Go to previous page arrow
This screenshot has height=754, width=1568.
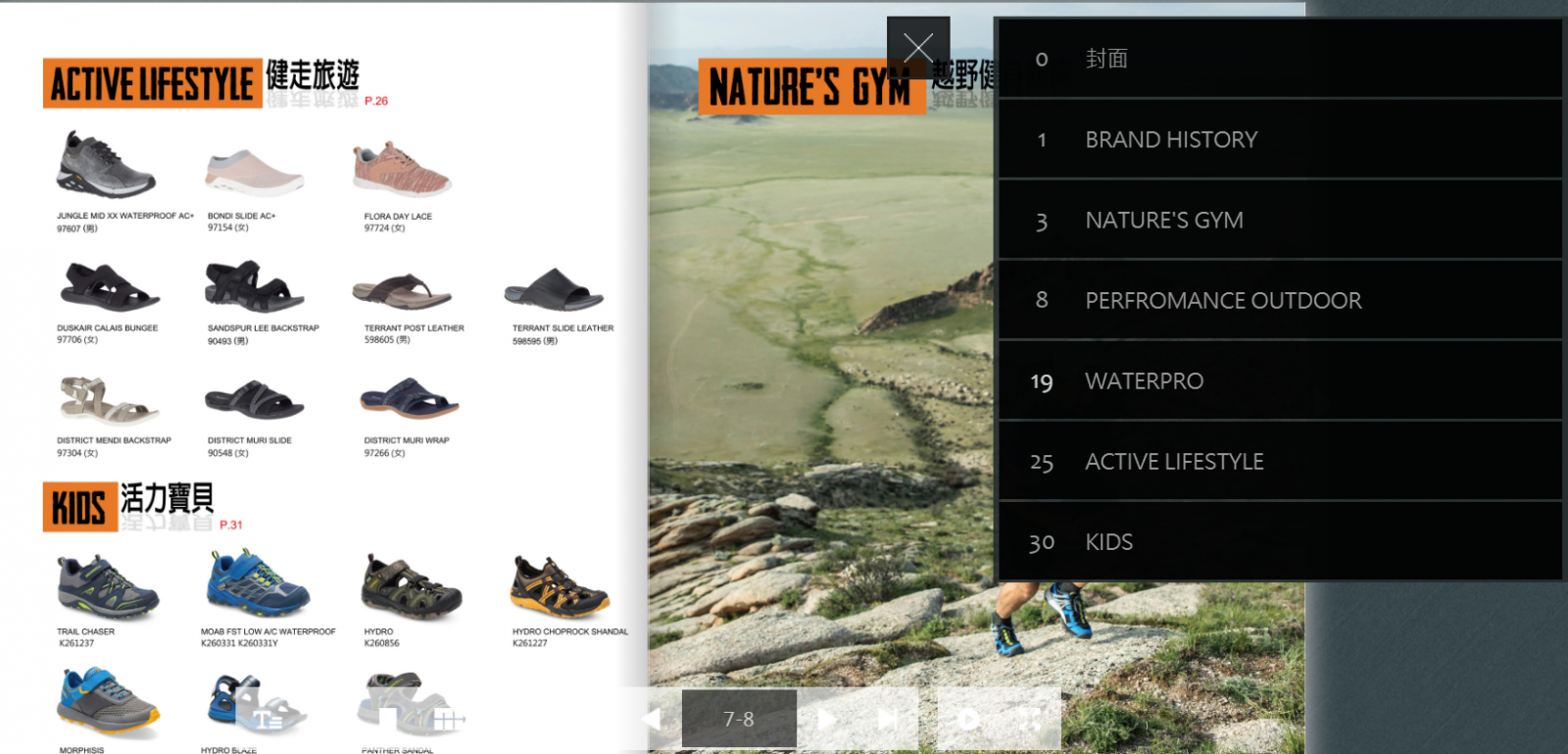click(x=651, y=719)
